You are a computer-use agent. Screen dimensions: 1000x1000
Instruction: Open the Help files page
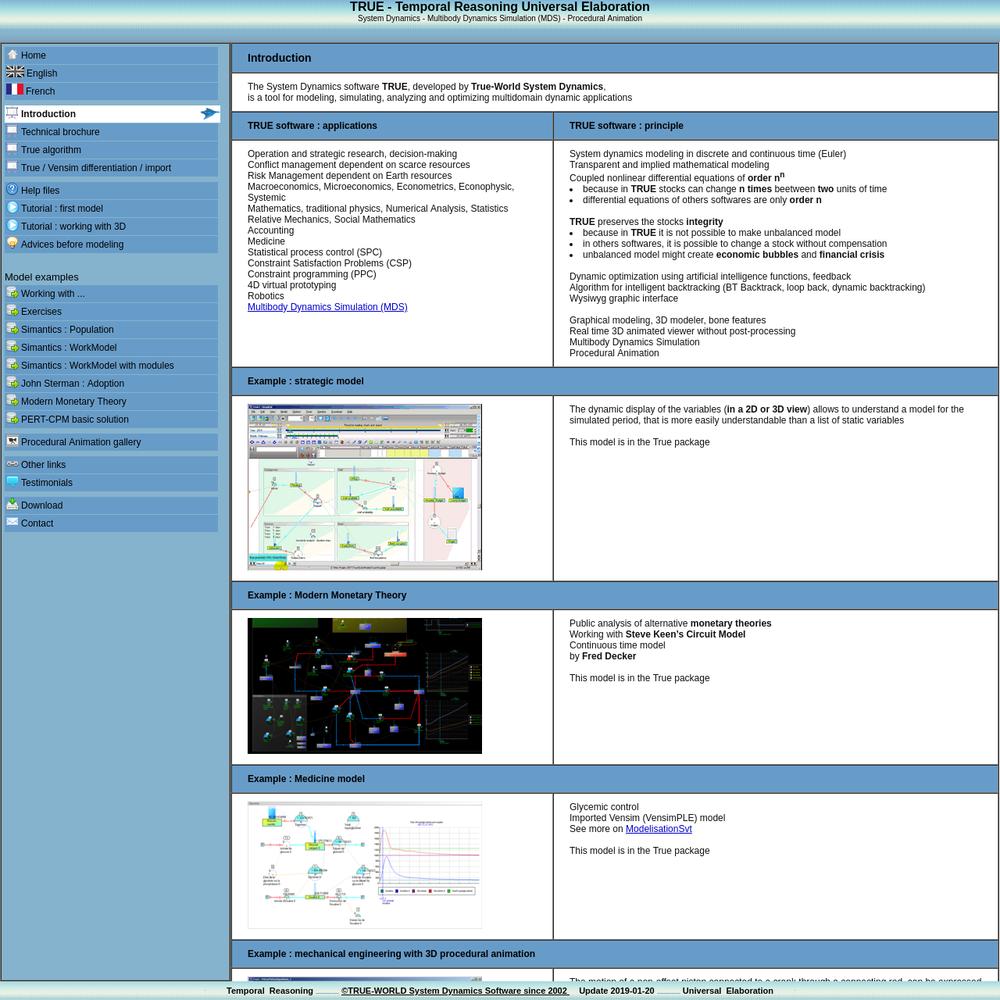(111, 190)
